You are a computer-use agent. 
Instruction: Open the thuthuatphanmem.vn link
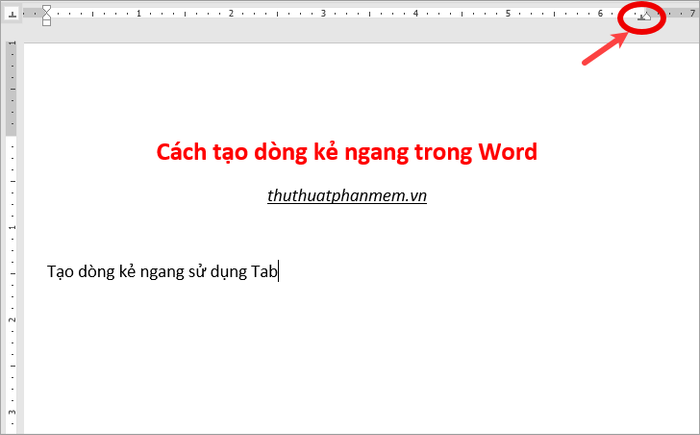tap(347, 196)
